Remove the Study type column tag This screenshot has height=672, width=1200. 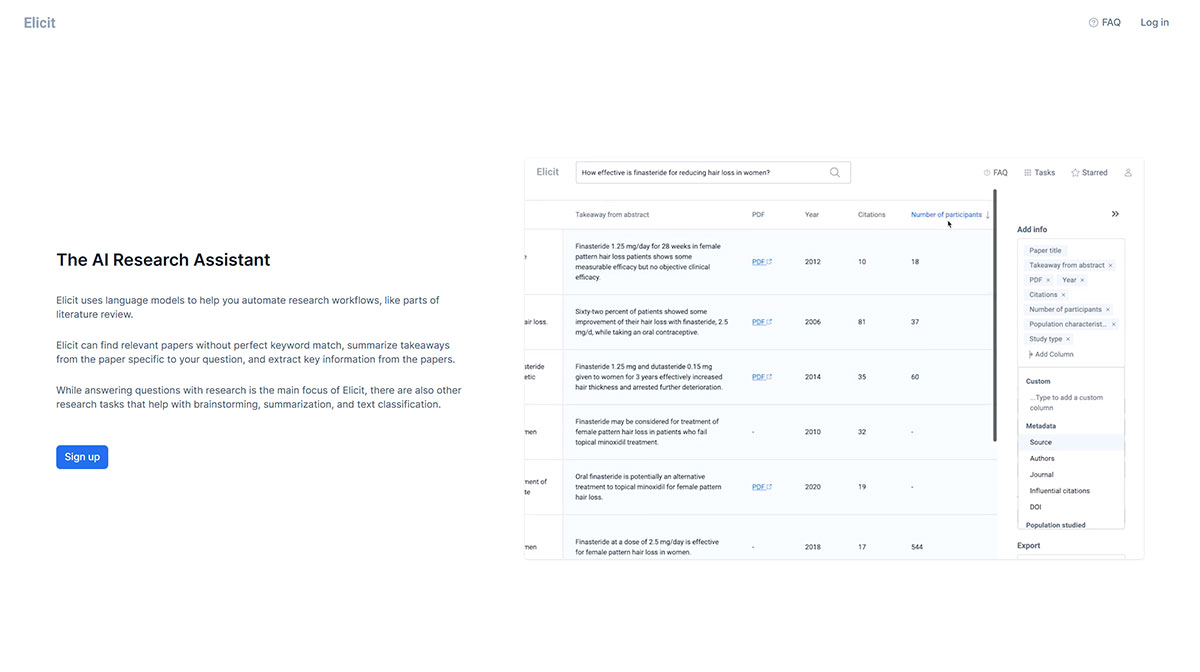1069,339
